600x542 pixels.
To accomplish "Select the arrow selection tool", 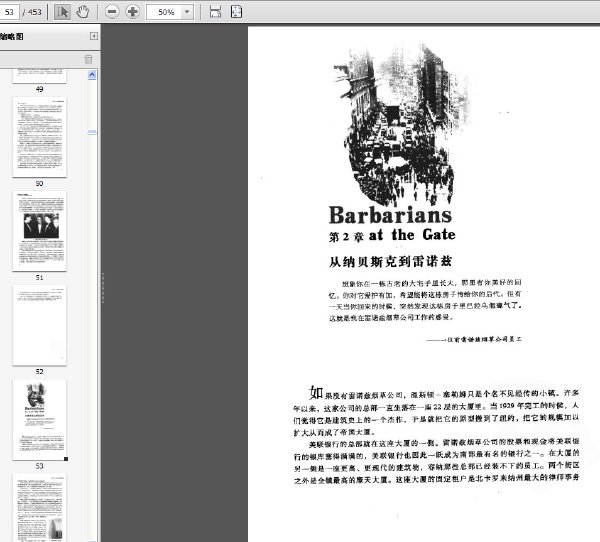I will 62,12.
